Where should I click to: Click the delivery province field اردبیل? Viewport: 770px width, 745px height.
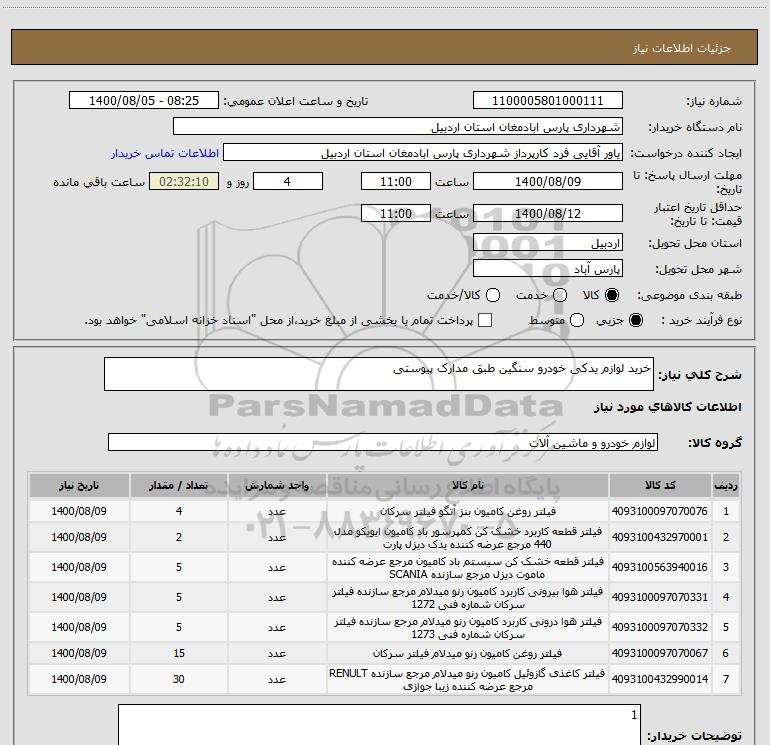click(548, 243)
